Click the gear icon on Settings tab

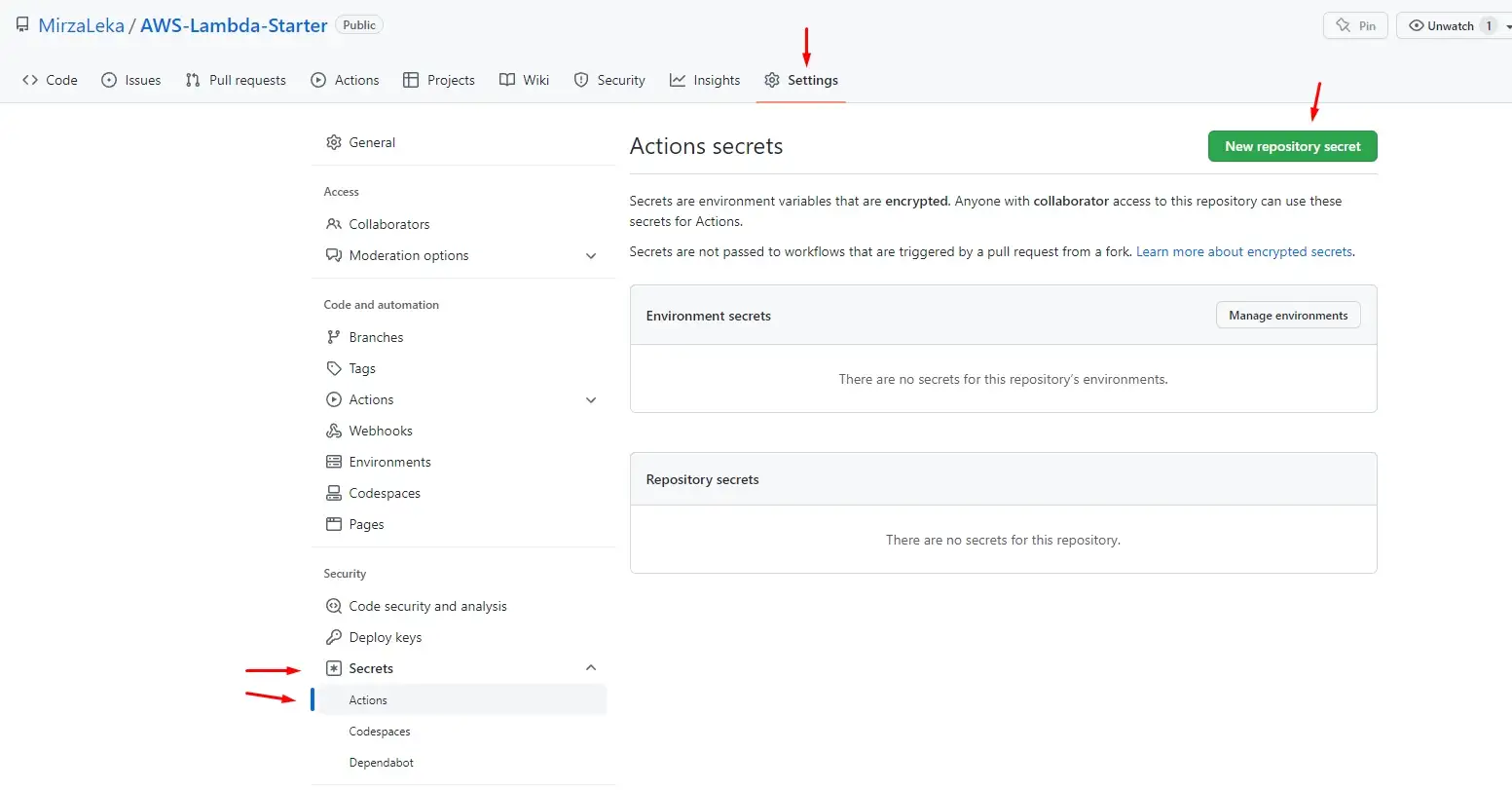click(772, 80)
